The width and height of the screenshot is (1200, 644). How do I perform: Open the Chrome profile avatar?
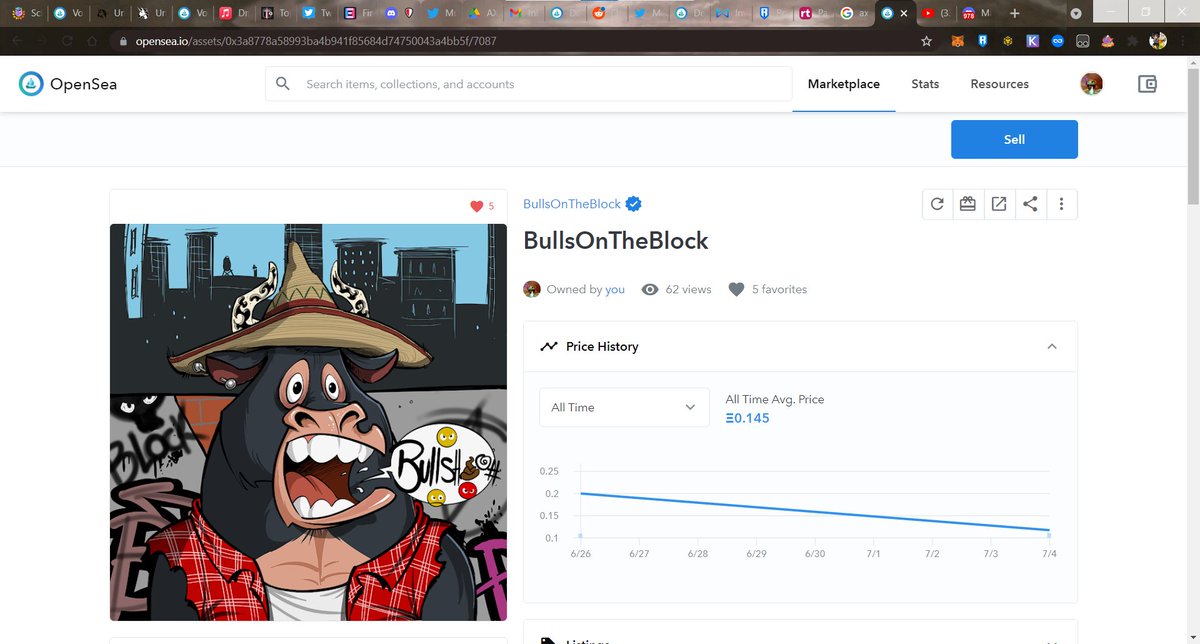pyautogui.click(x=1158, y=41)
